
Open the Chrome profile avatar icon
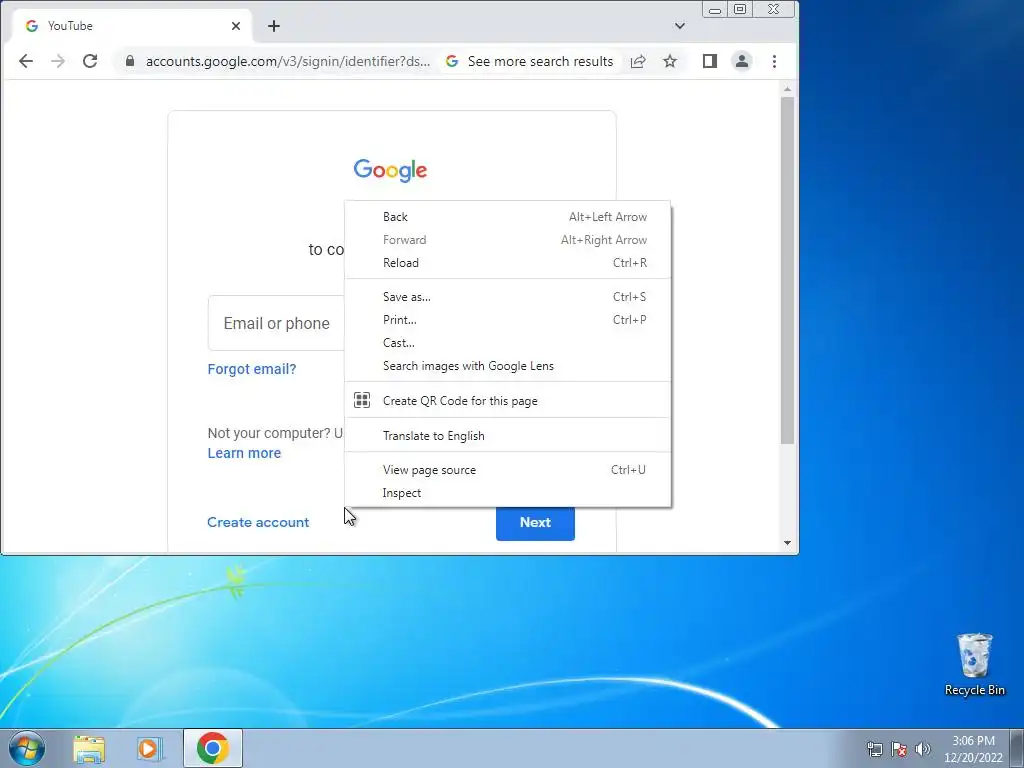[x=742, y=61]
